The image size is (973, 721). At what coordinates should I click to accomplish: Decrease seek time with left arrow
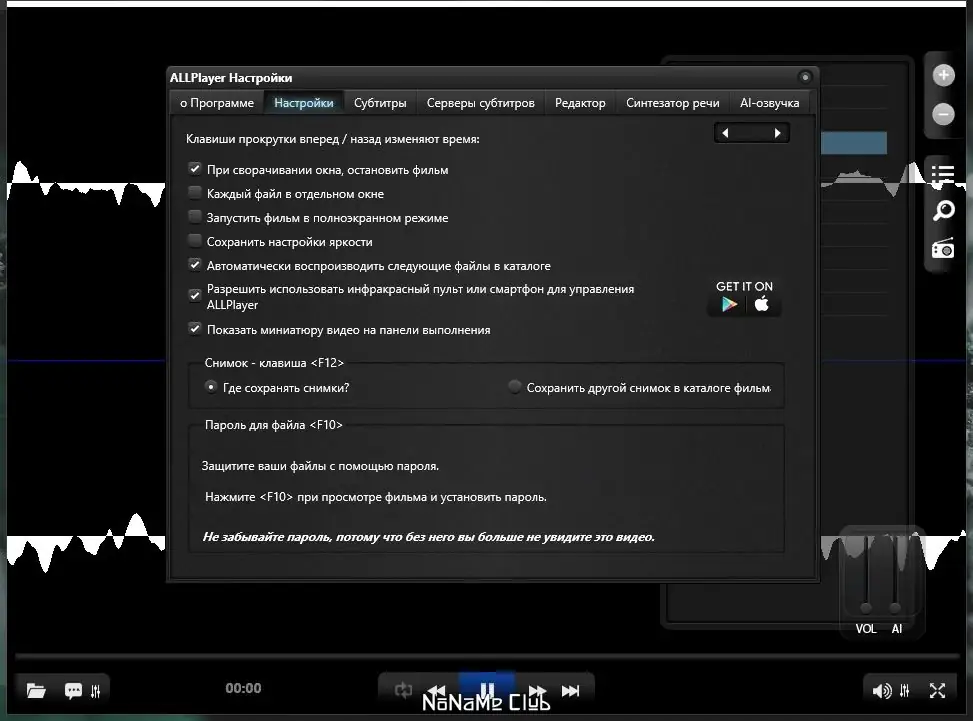pyautogui.click(x=725, y=133)
